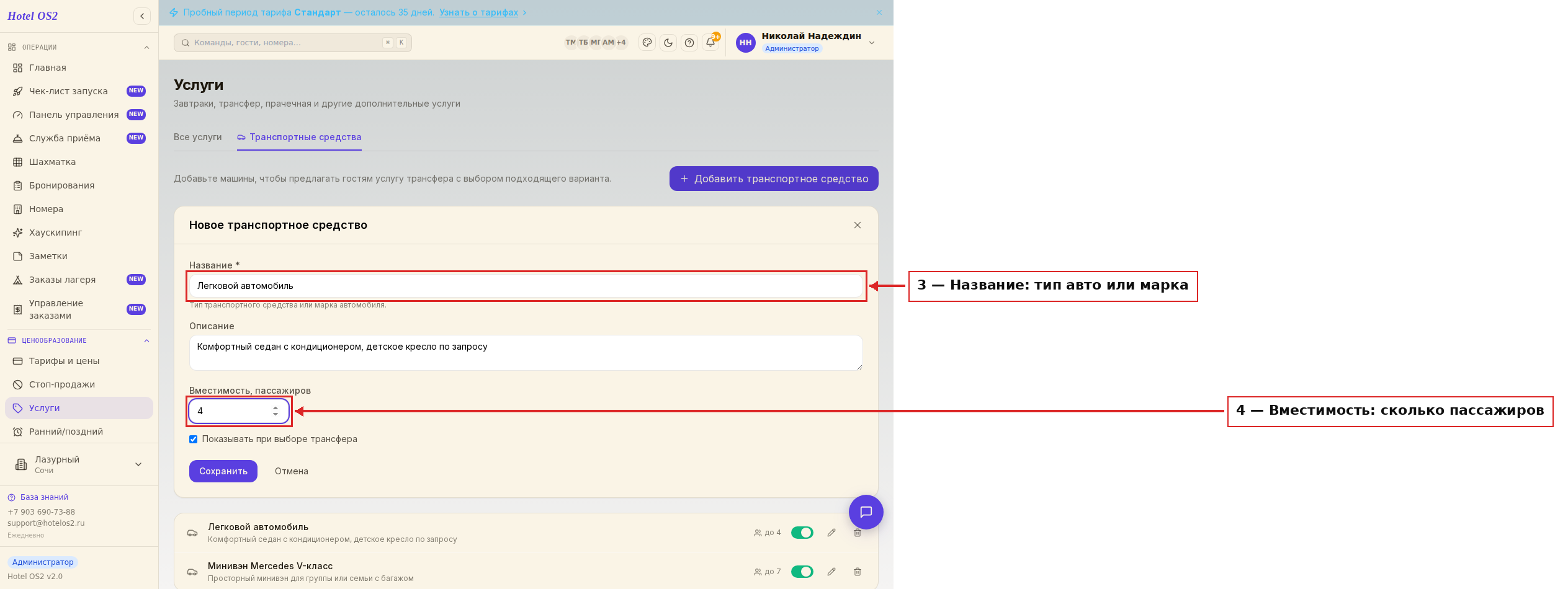Click the search commands field
1568x589 pixels.
(293, 43)
